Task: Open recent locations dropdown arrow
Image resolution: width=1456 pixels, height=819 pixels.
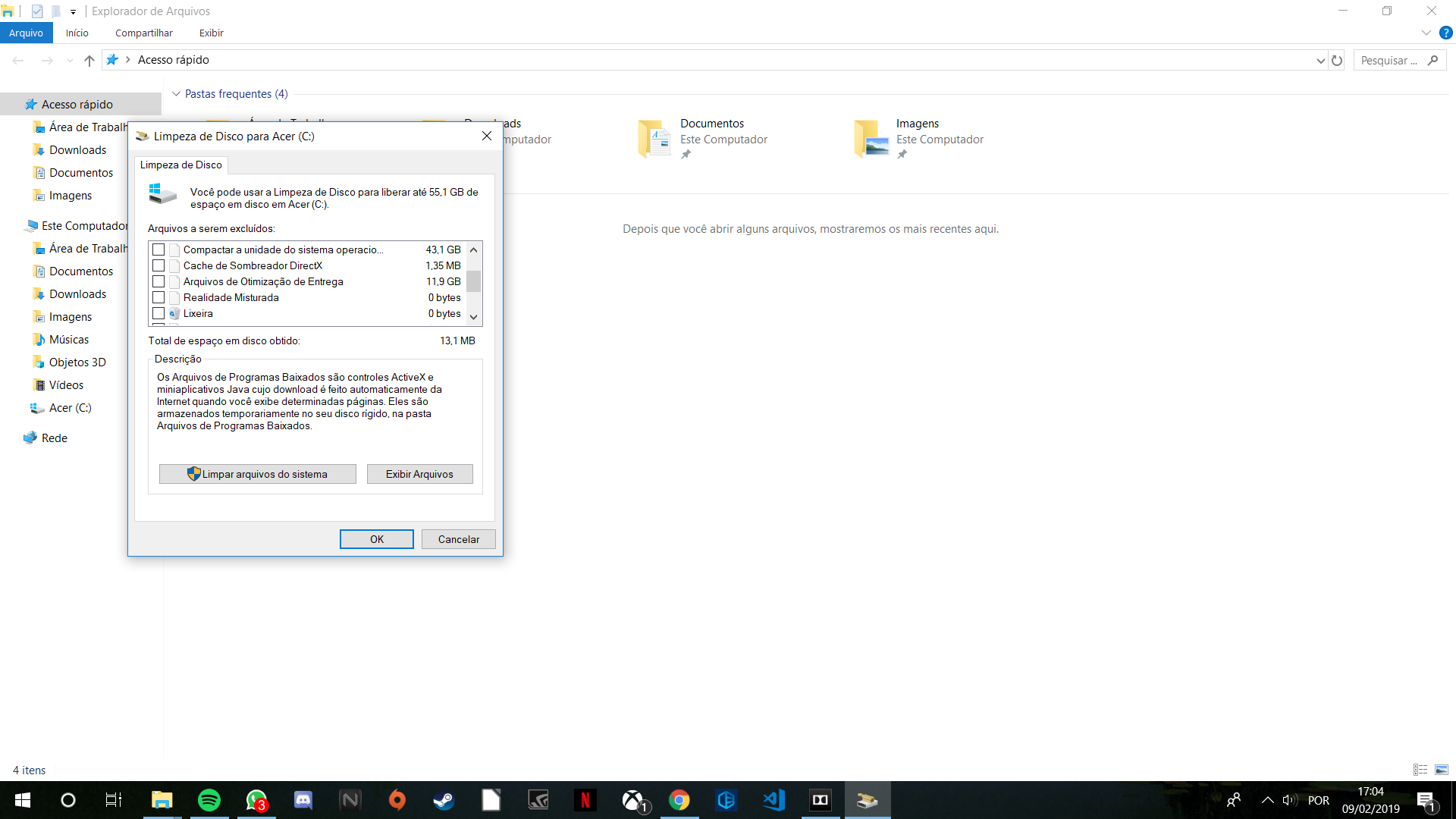Action: 70,60
